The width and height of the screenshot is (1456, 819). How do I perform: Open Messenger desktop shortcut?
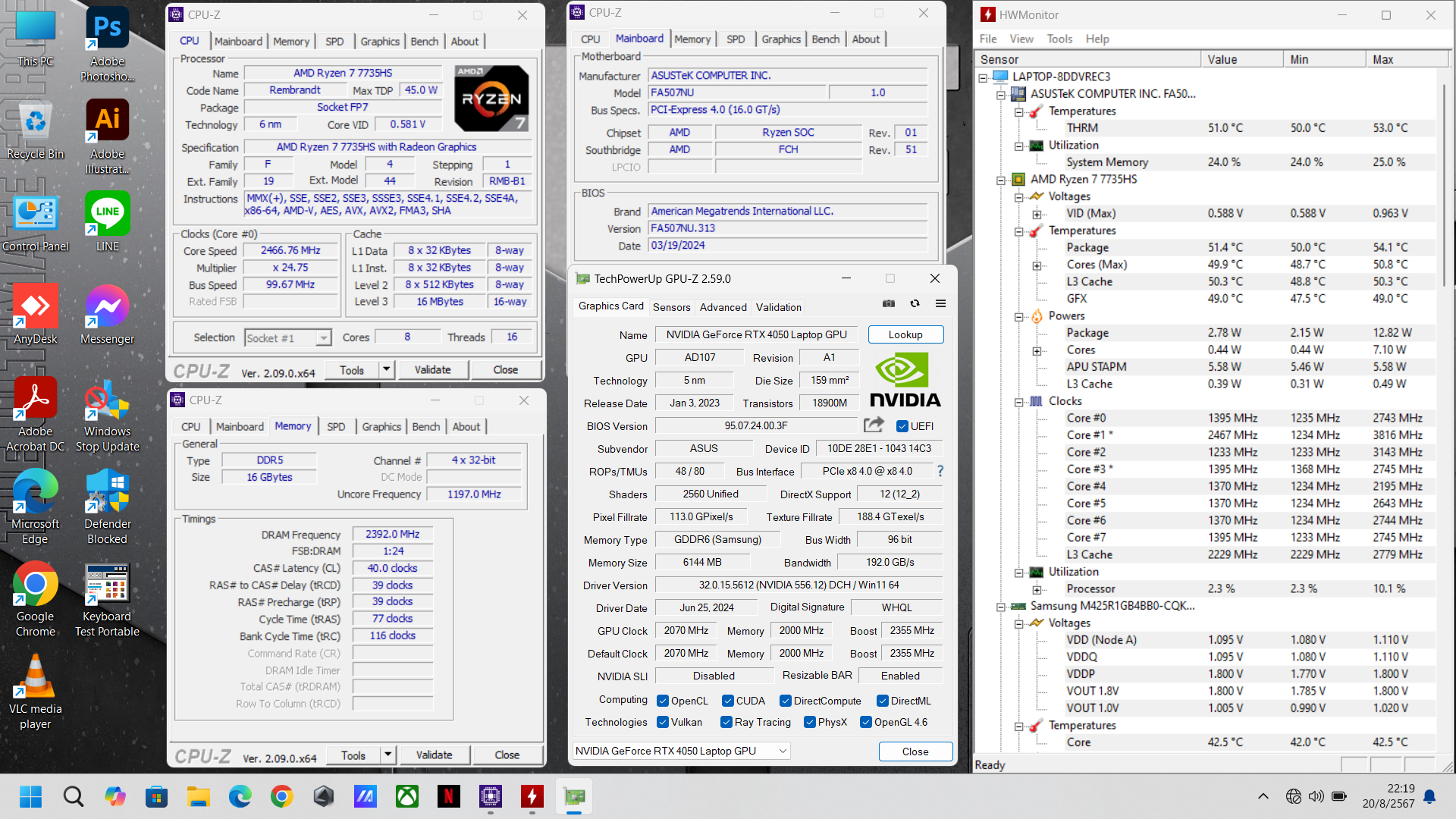point(107,315)
